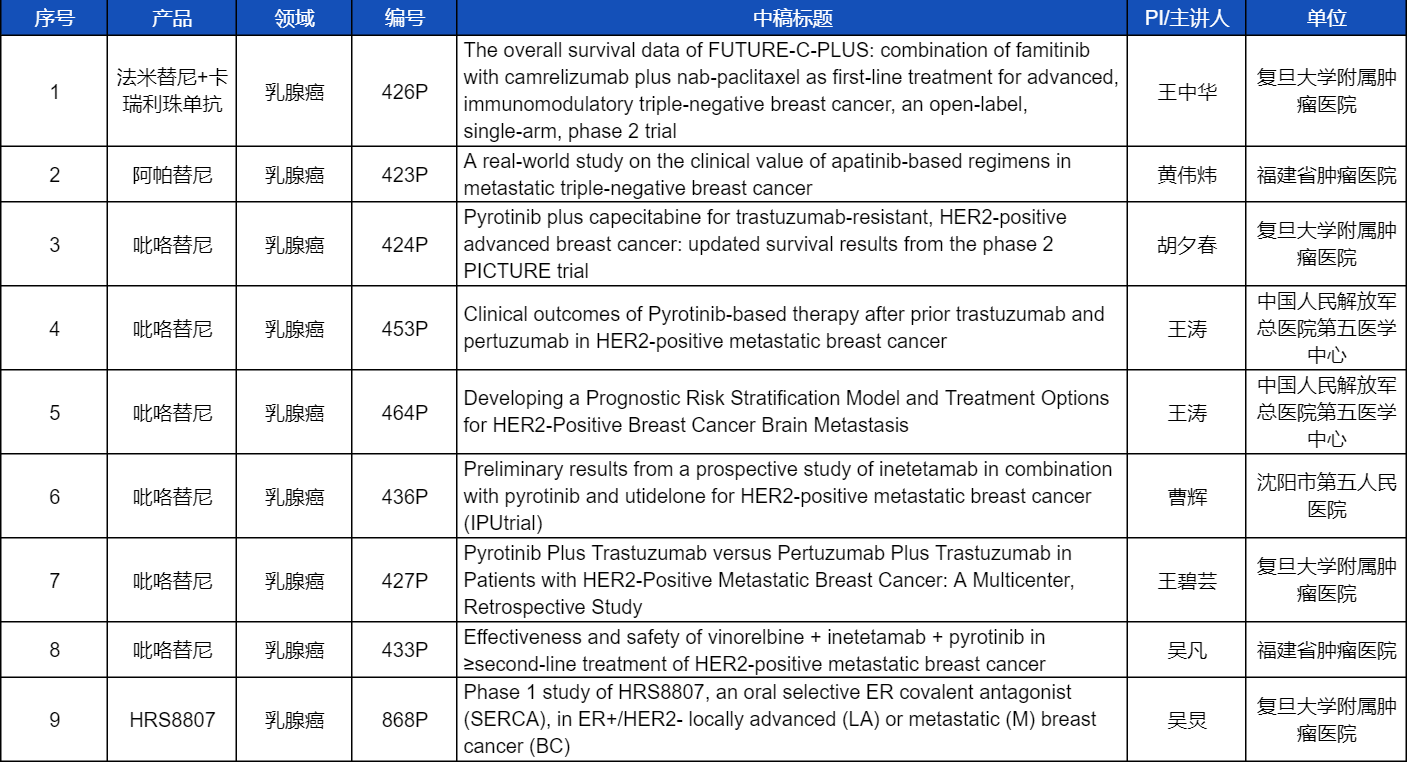Select presenter name 曹辉
This screenshot has height=762, width=1407.
point(1186,496)
